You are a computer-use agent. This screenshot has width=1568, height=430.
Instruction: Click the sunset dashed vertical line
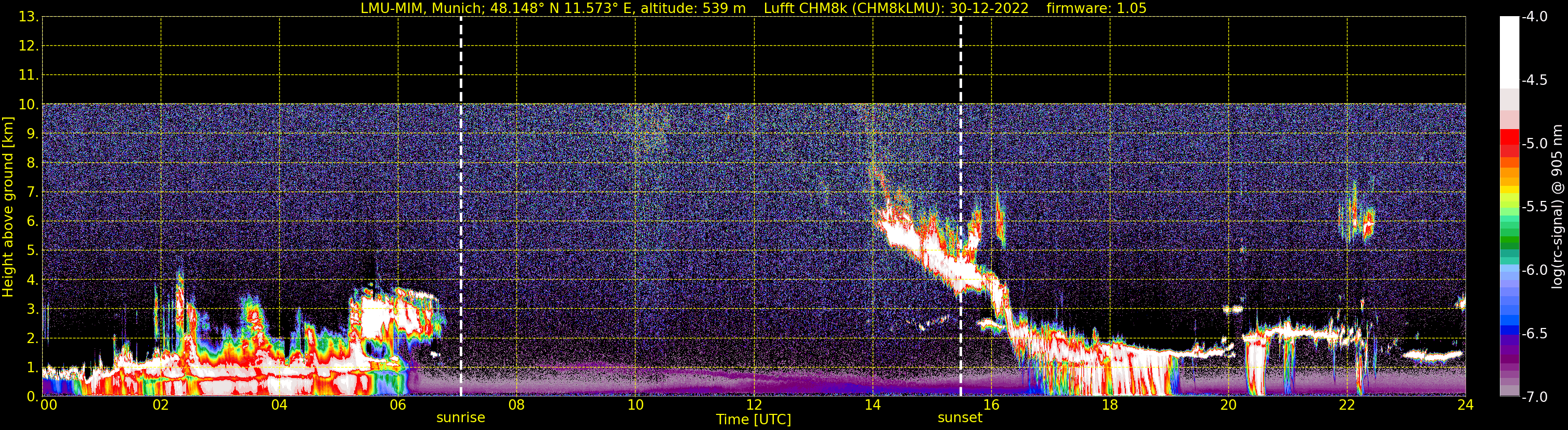[961, 207]
